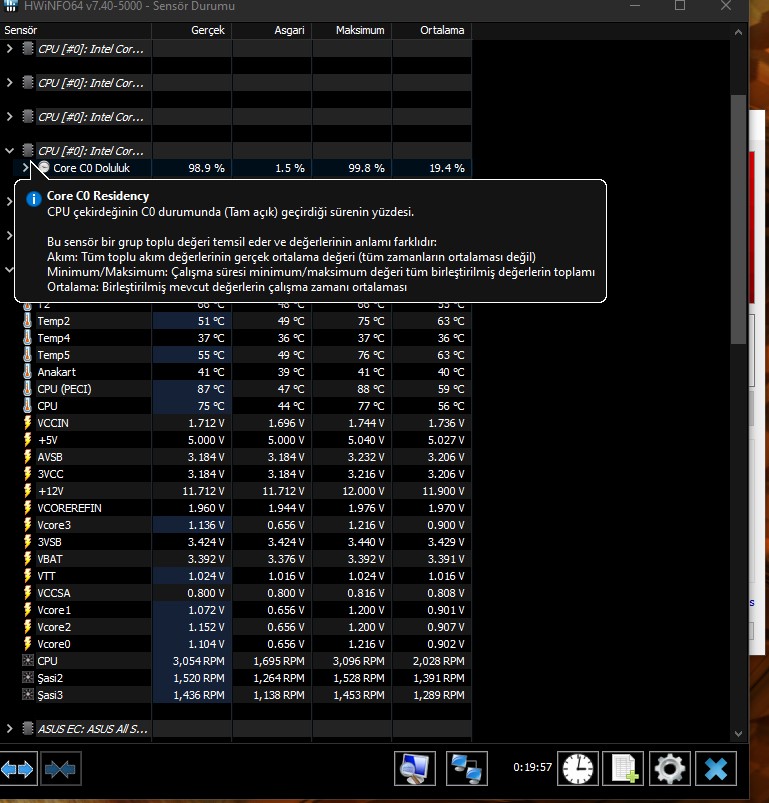Select the 3VCC sensor row label
This screenshot has width=769, height=803.
50,474
